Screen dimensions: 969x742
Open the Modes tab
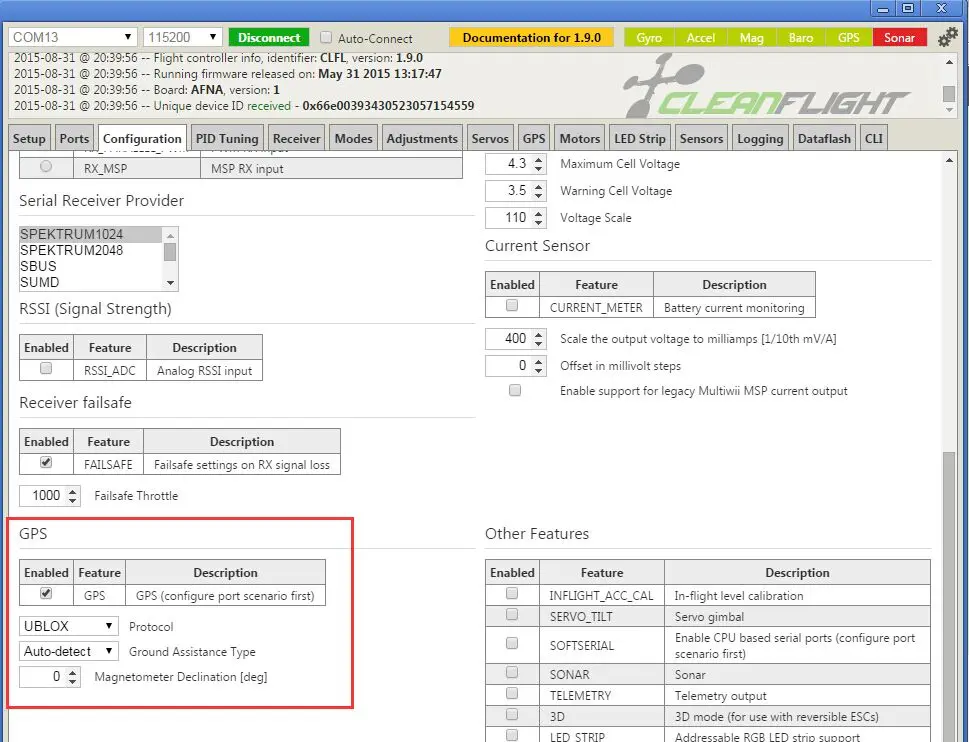tap(353, 138)
